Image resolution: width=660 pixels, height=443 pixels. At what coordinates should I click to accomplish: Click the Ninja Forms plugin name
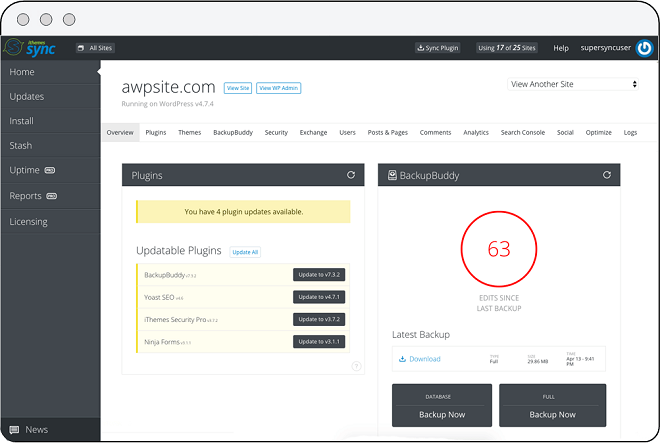[x=162, y=342]
